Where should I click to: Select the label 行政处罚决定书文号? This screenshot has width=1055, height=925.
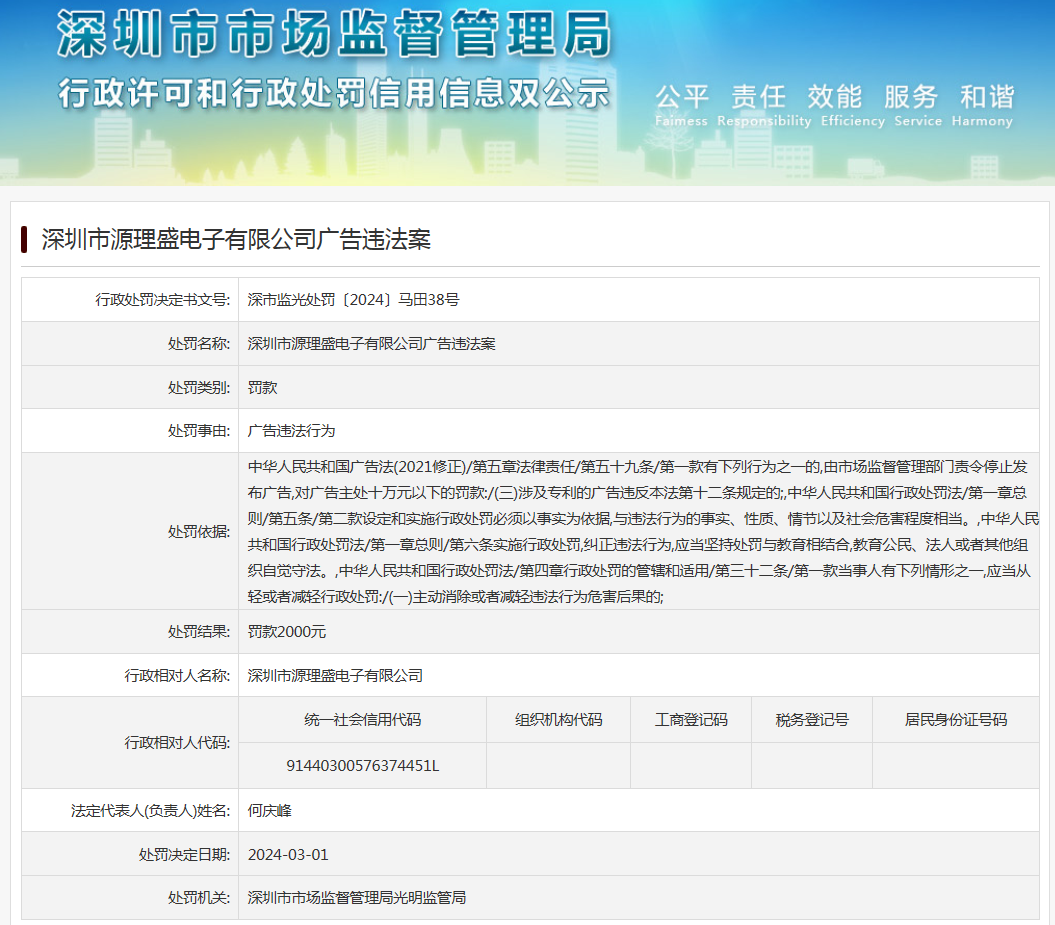point(162,300)
